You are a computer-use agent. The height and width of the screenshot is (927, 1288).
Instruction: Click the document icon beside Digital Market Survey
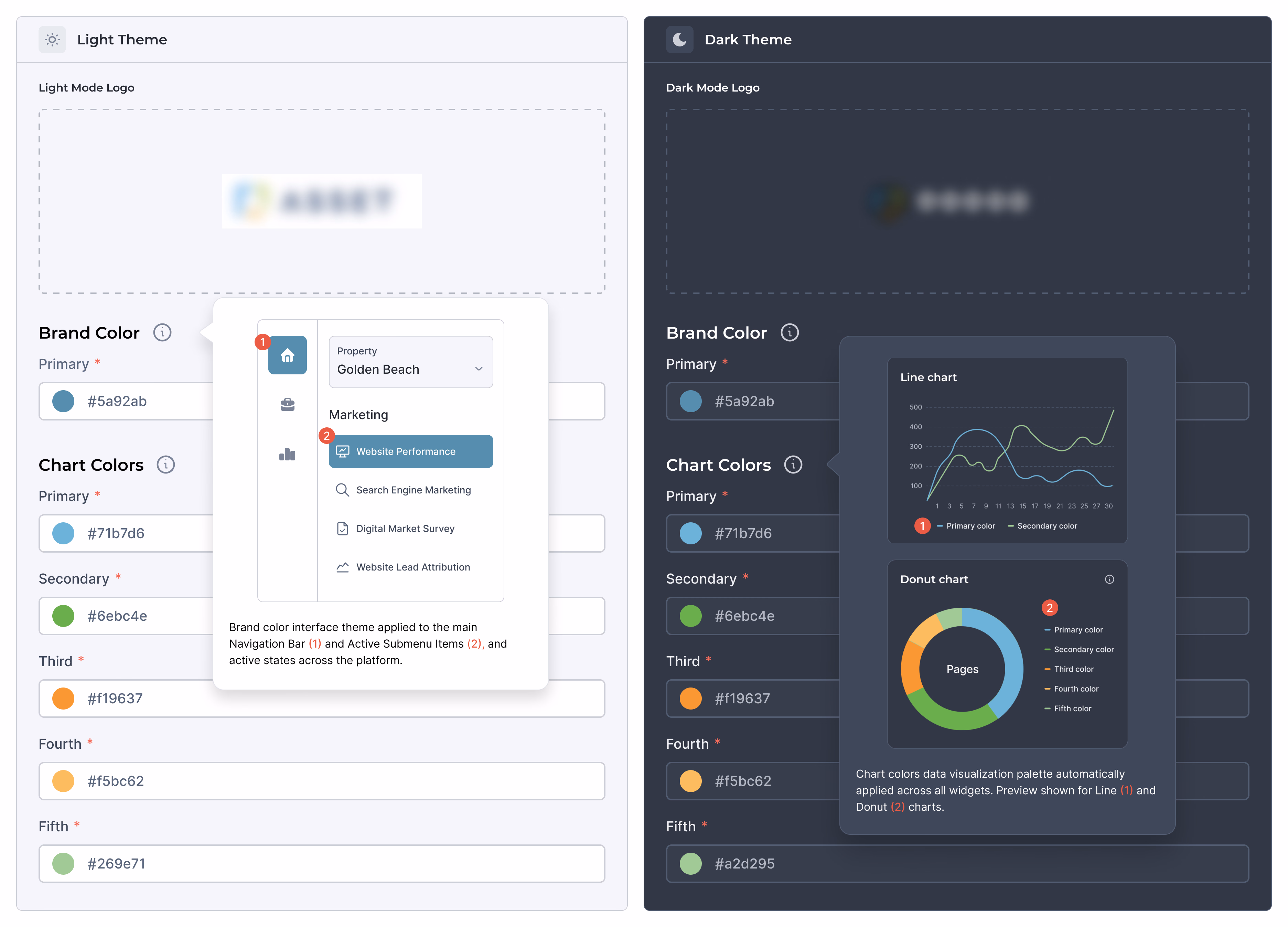(x=342, y=528)
